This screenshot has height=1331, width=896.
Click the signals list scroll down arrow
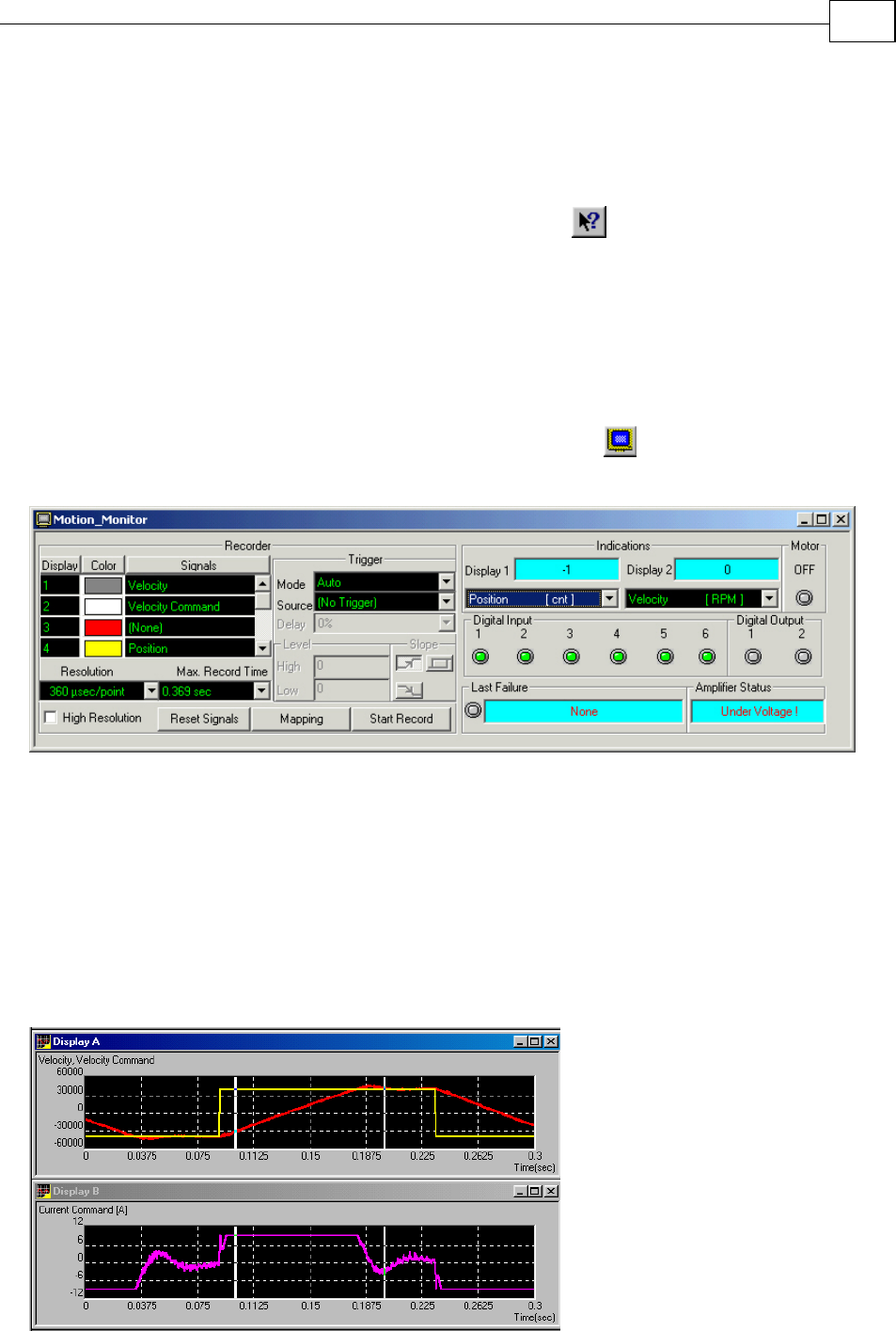[263, 648]
